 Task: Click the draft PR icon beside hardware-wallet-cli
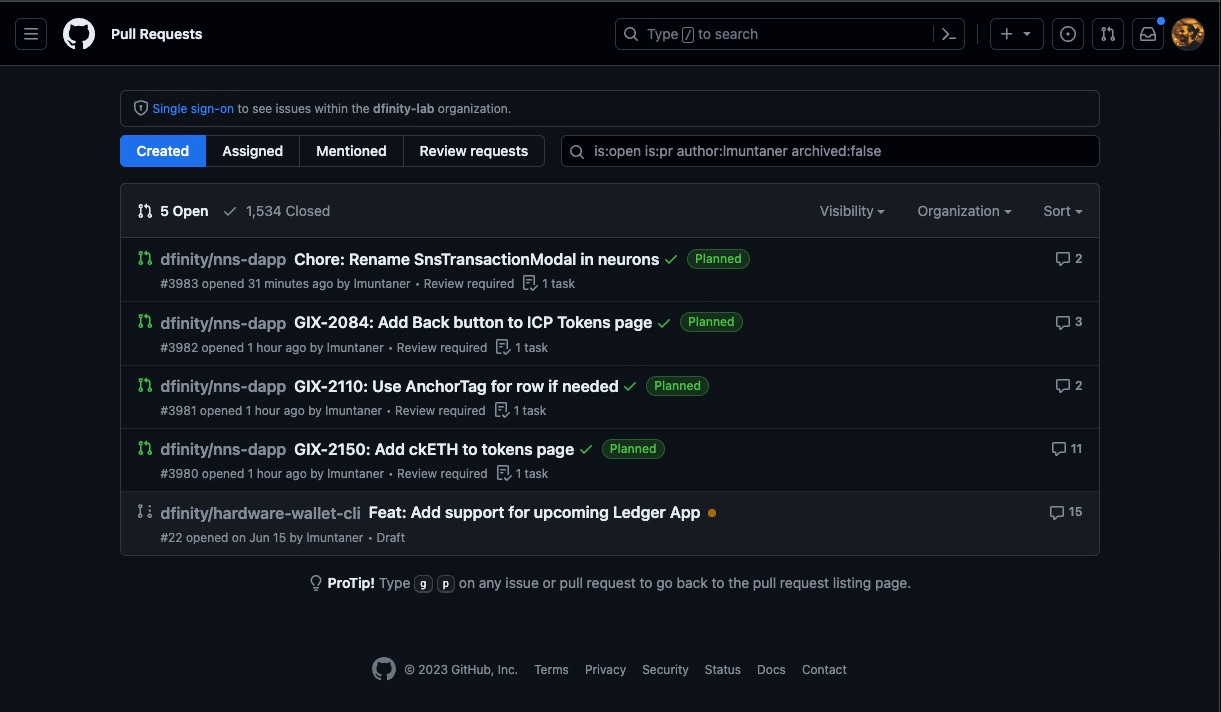(x=145, y=511)
